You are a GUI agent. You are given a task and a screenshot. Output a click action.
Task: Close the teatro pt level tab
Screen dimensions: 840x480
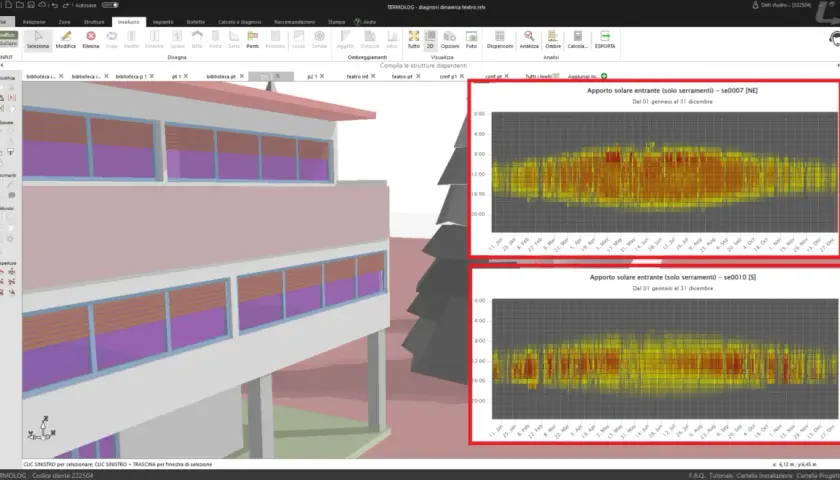(418, 76)
